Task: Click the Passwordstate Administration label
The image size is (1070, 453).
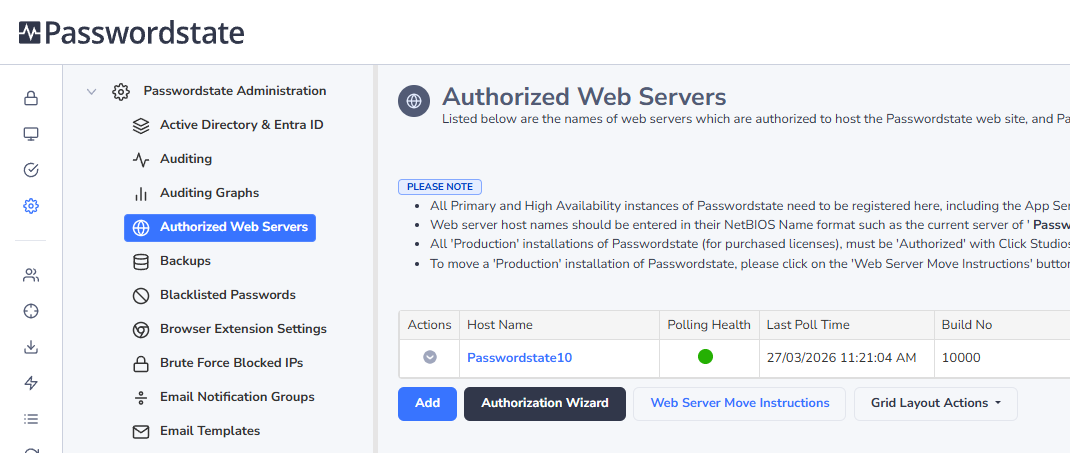Action: click(x=235, y=91)
